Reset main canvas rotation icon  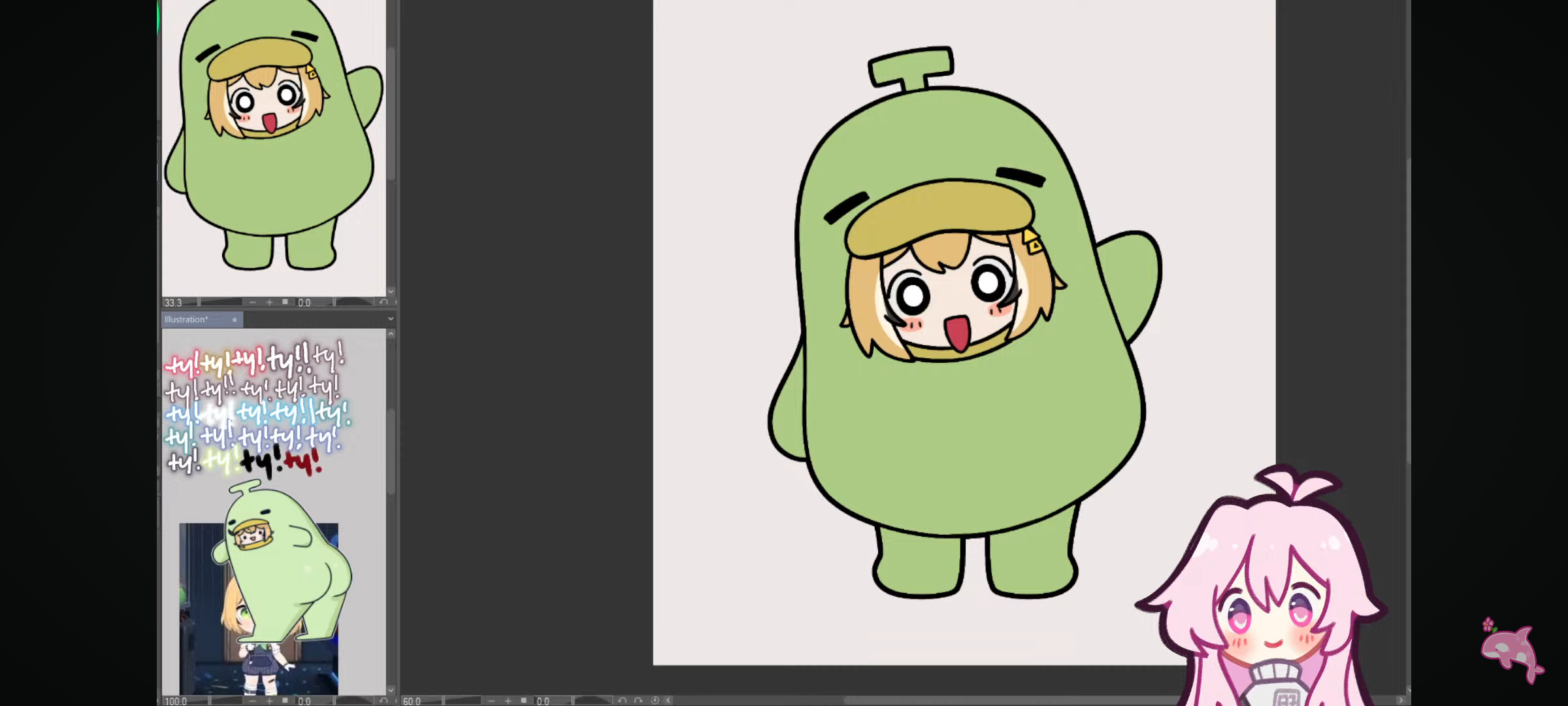(x=655, y=701)
